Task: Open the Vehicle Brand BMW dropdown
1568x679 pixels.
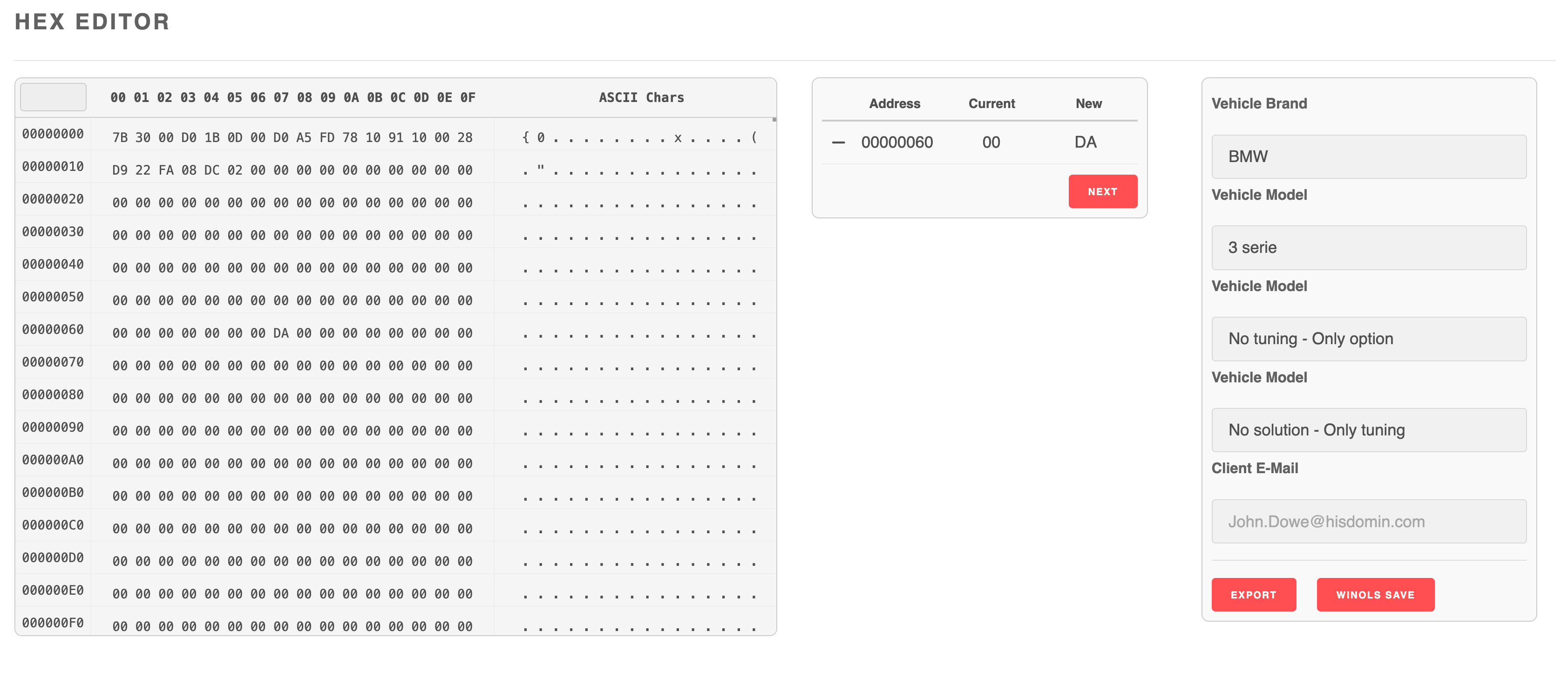Action: 1368,156
